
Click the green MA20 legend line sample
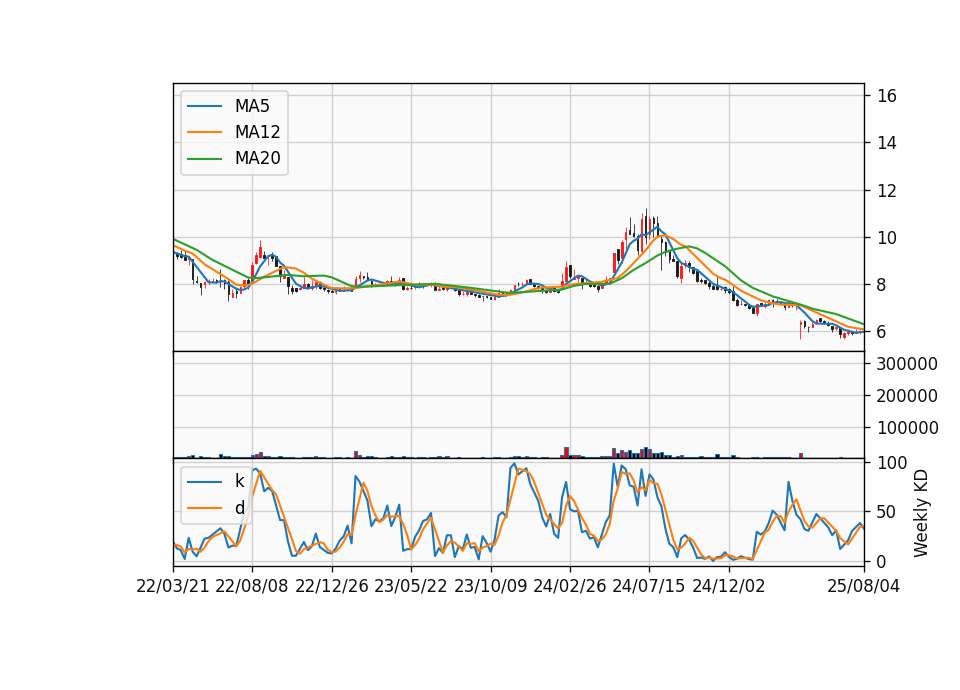(204, 158)
